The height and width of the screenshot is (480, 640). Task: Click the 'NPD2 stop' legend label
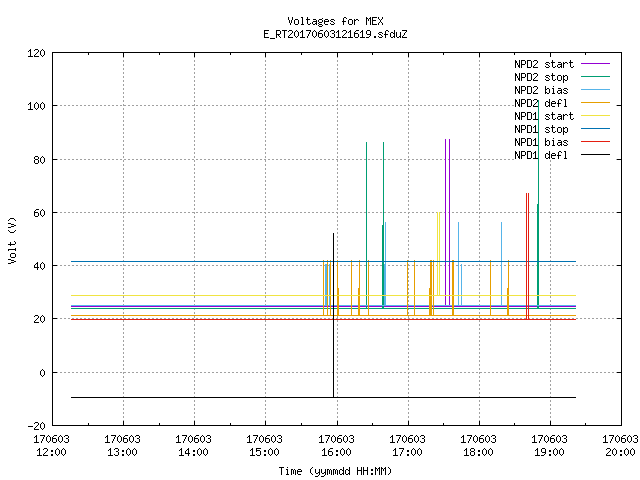click(x=541, y=77)
